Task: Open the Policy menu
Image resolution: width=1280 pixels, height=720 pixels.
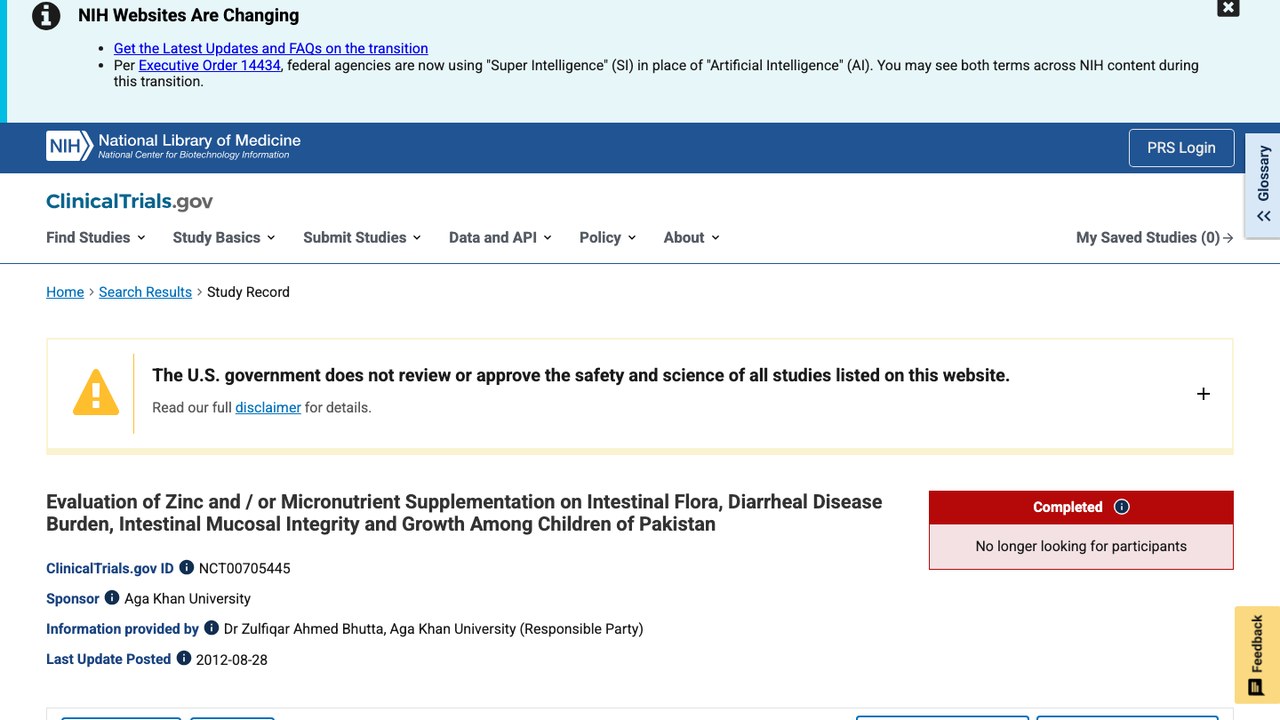Action: point(608,237)
